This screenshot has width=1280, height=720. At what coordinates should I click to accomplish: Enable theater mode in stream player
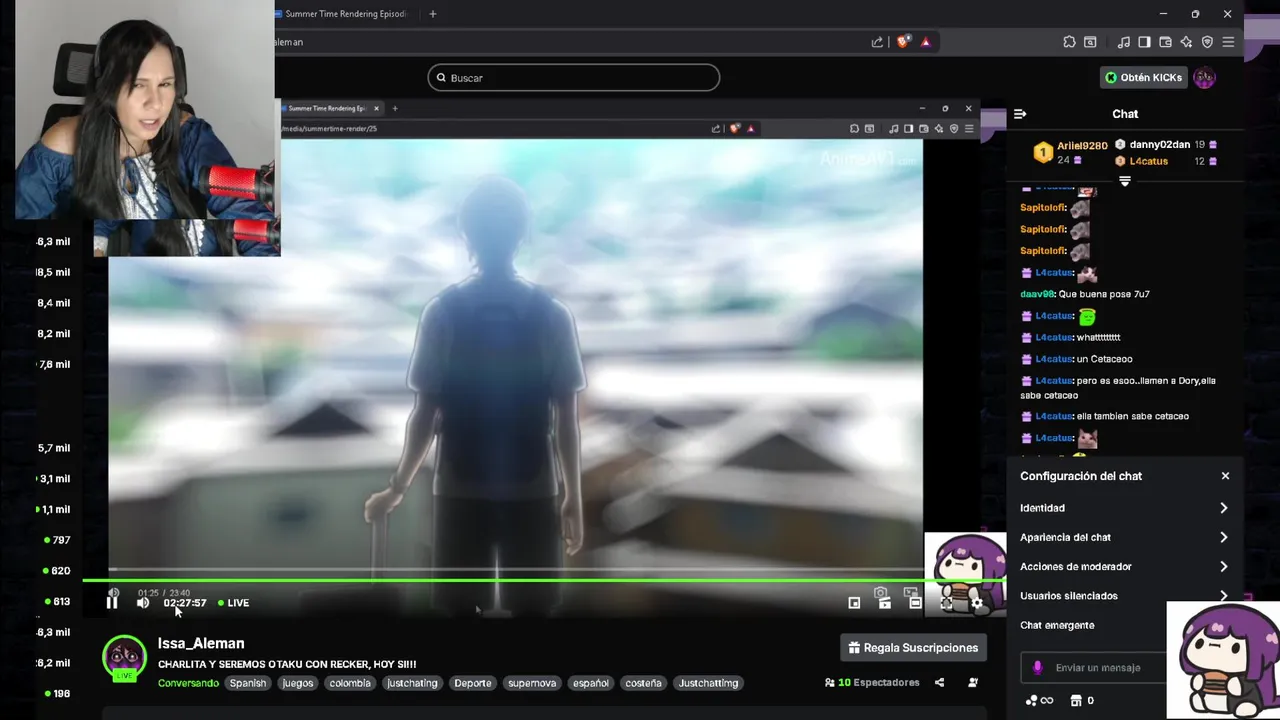tap(915, 603)
